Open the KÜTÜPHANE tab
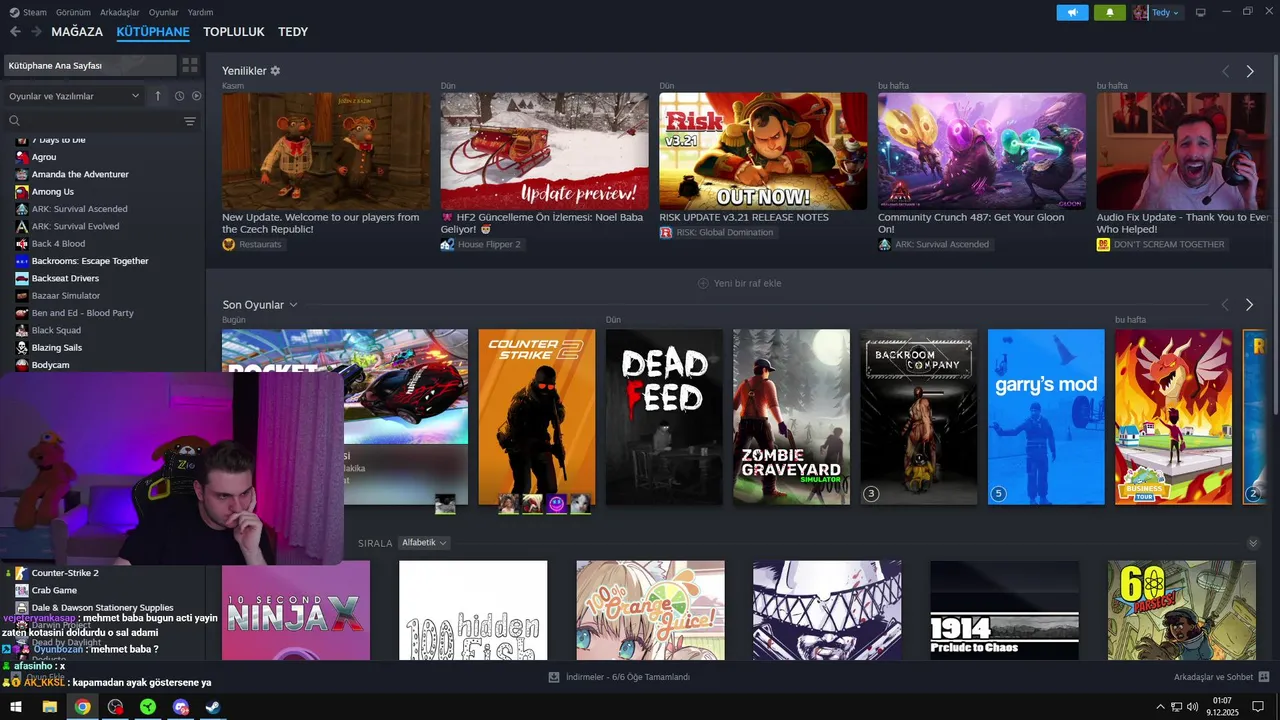Screen dimensions: 1280x720 tap(153, 32)
